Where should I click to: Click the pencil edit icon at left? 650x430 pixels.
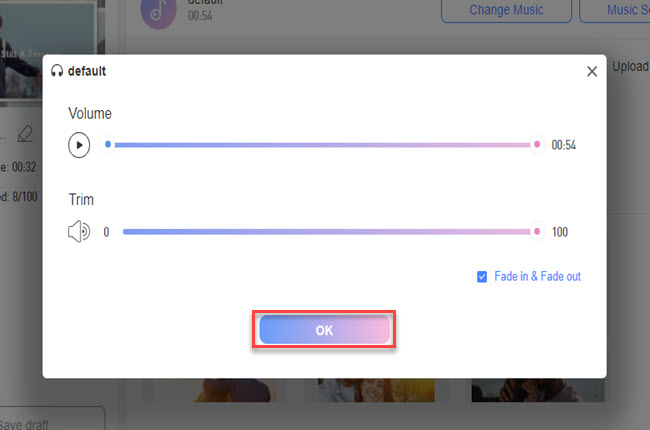pyautogui.click(x=25, y=132)
